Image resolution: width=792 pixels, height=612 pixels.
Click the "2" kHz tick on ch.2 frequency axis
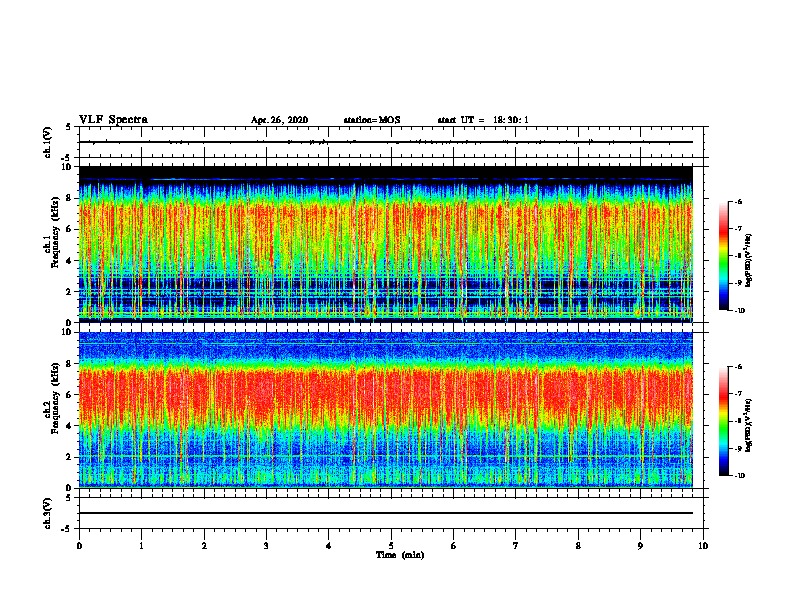click(70, 457)
